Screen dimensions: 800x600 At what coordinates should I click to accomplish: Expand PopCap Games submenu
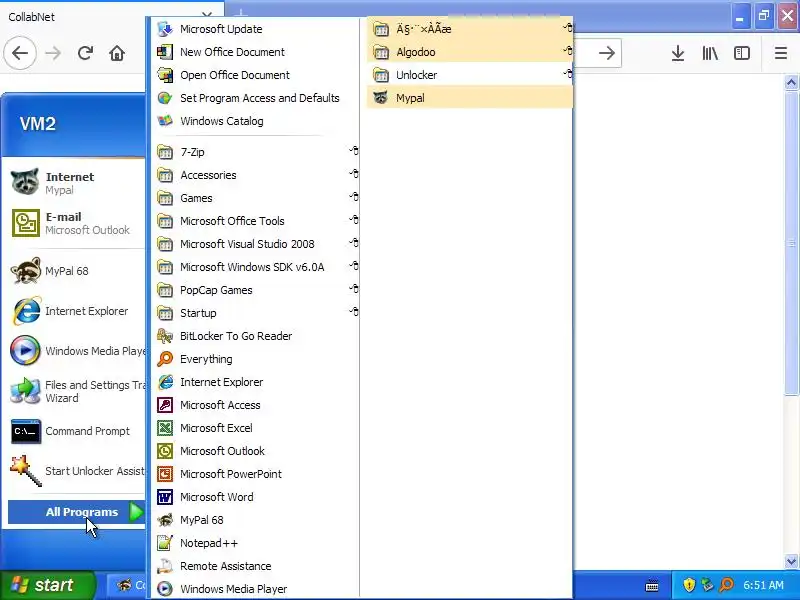(x=255, y=290)
